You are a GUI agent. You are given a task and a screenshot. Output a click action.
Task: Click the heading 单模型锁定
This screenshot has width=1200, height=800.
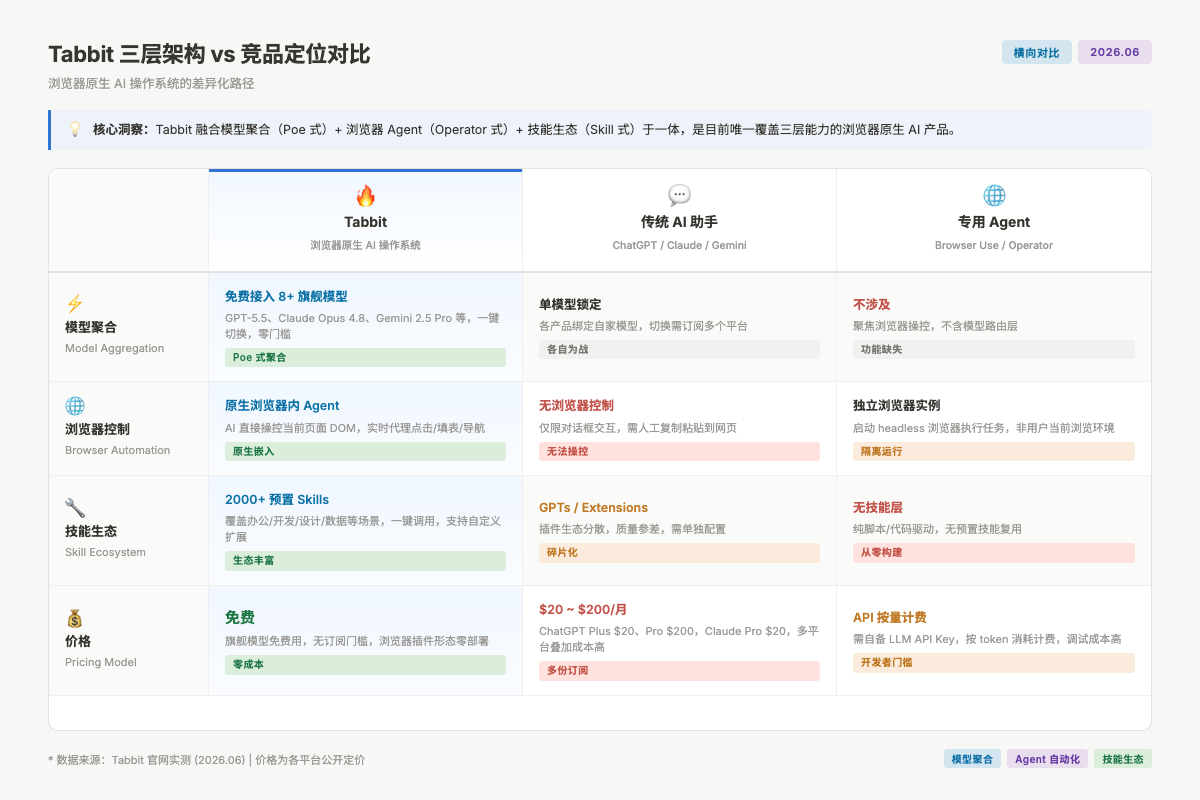(570, 304)
